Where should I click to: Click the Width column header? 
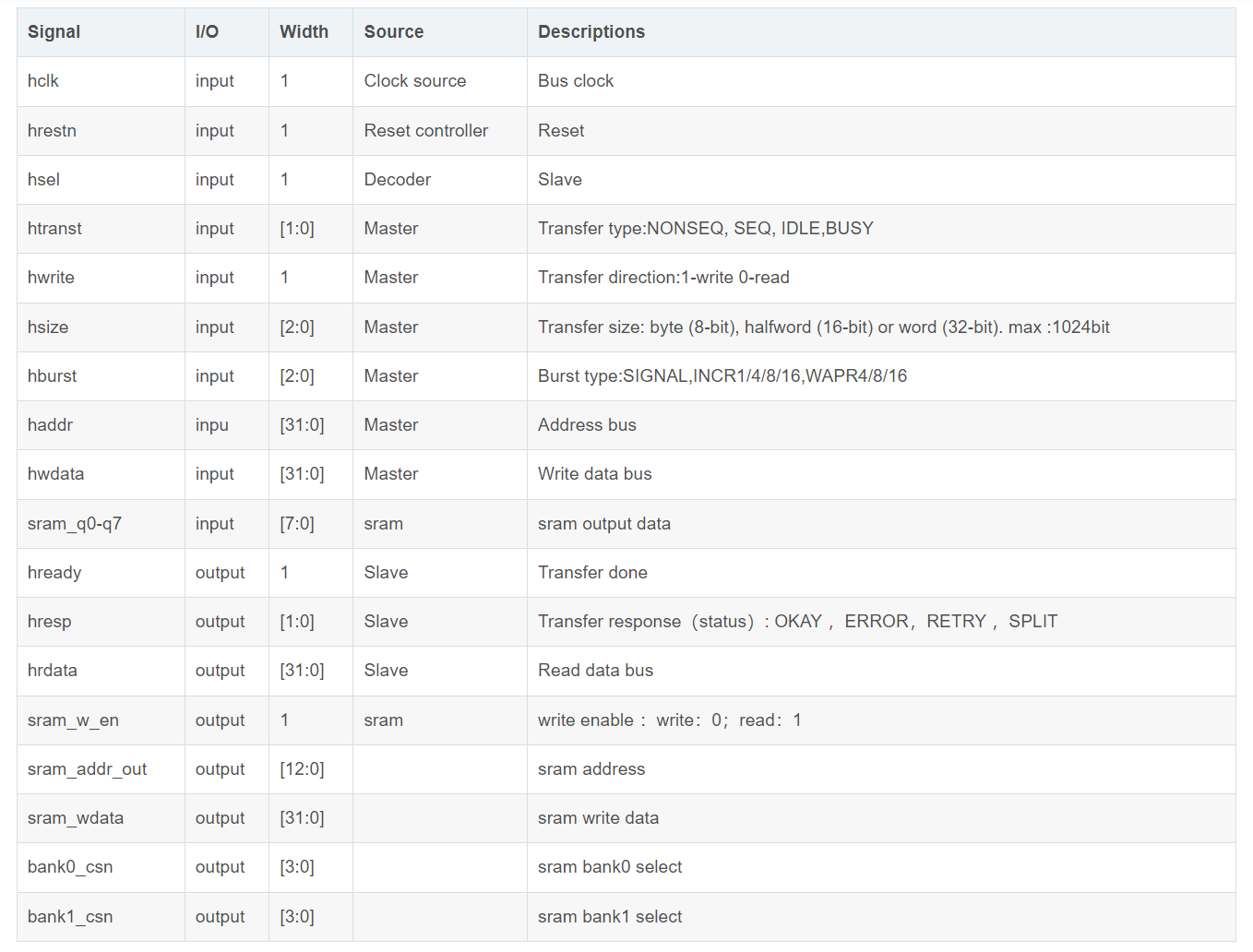304,32
